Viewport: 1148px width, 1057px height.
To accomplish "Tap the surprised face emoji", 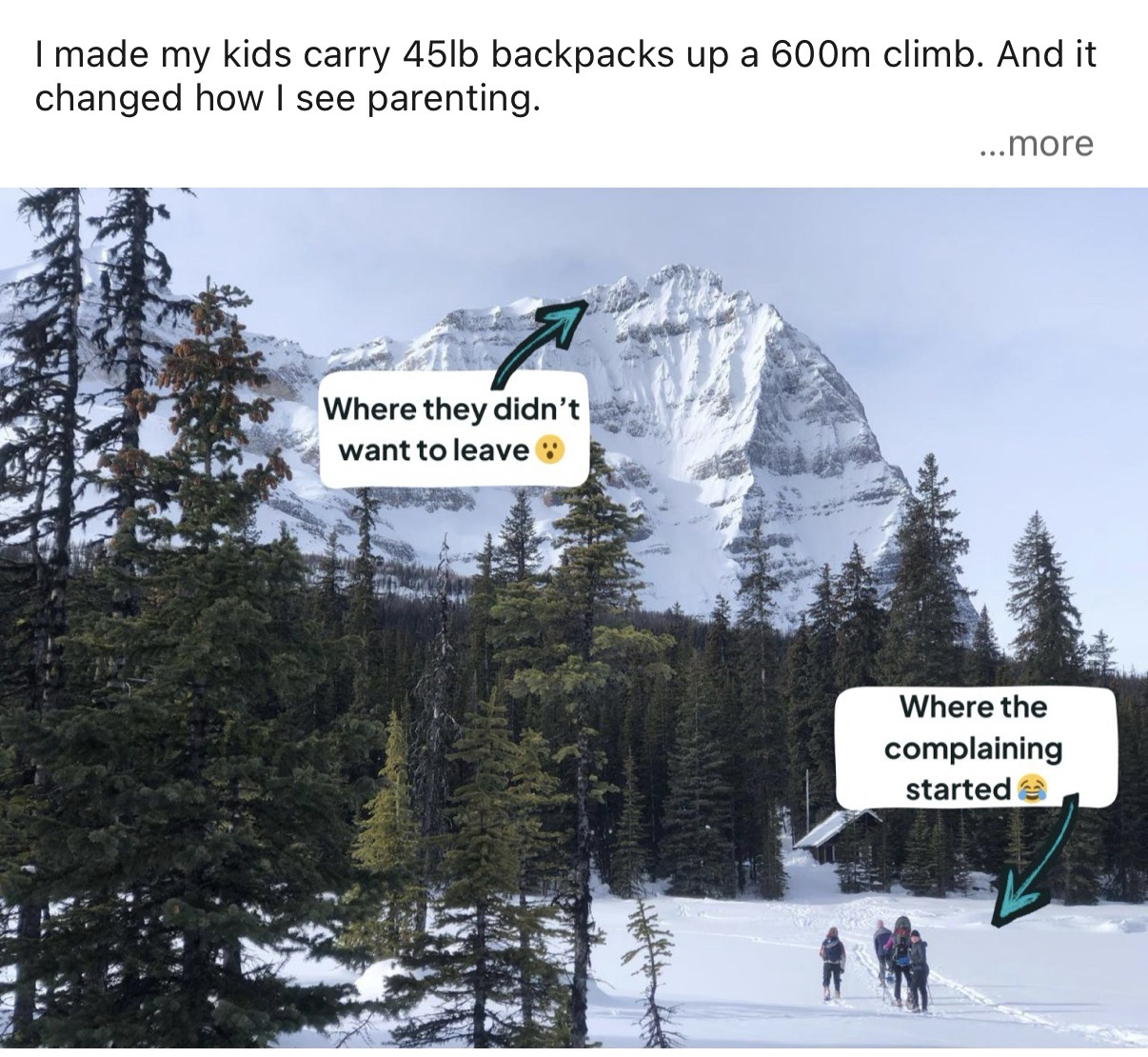I will [x=549, y=449].
